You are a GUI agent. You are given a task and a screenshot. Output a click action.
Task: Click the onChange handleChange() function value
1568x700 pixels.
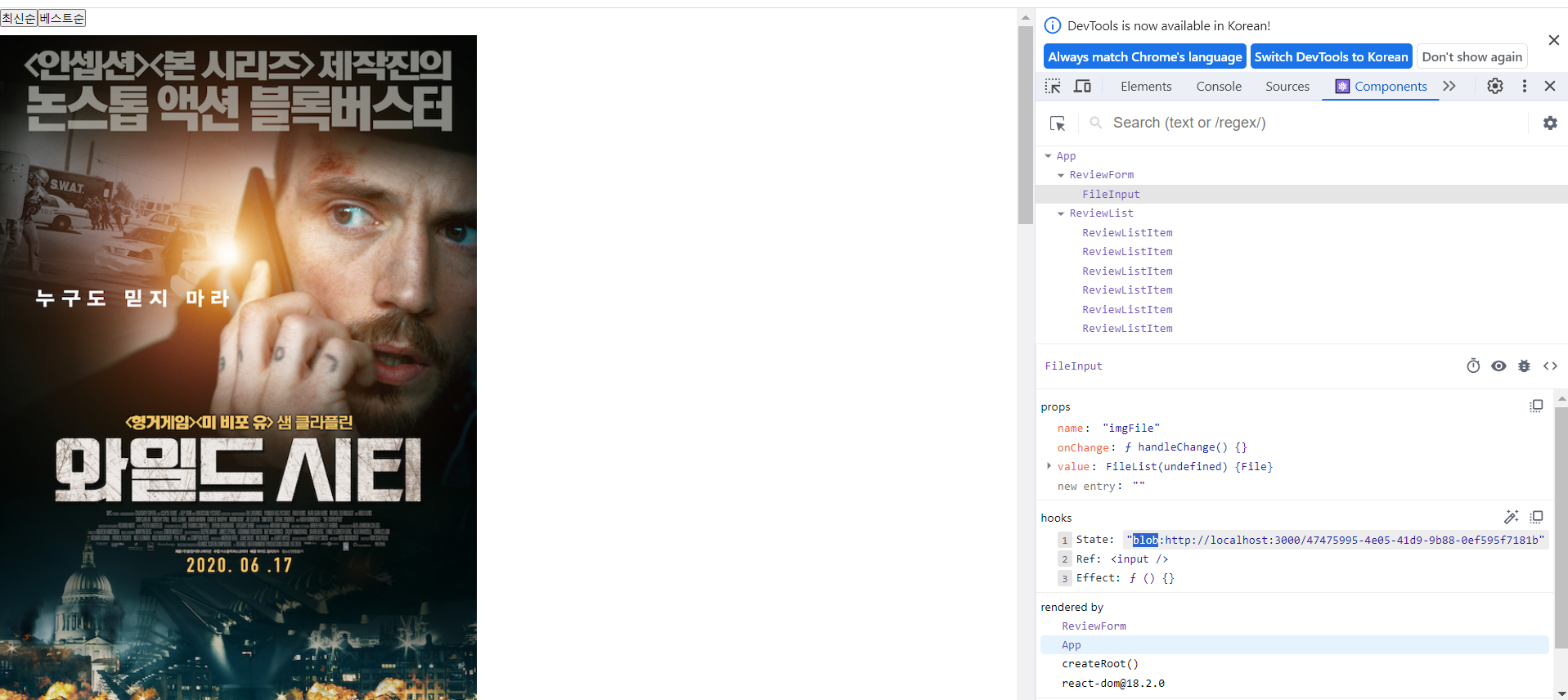tap(1185, 447)
